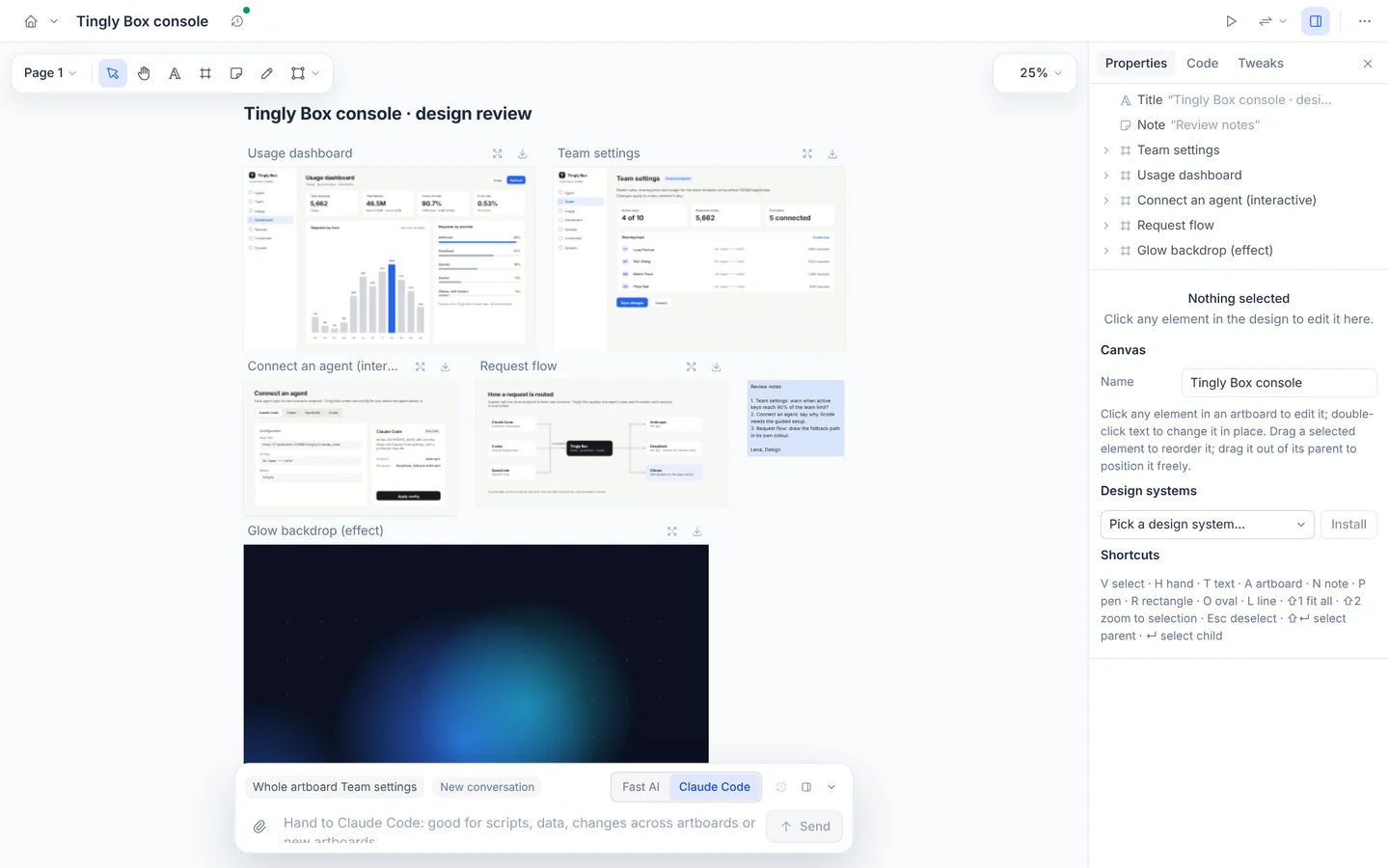Pick the sticky Note tool
Screen dimensions: 1389x868
point(236,73)
